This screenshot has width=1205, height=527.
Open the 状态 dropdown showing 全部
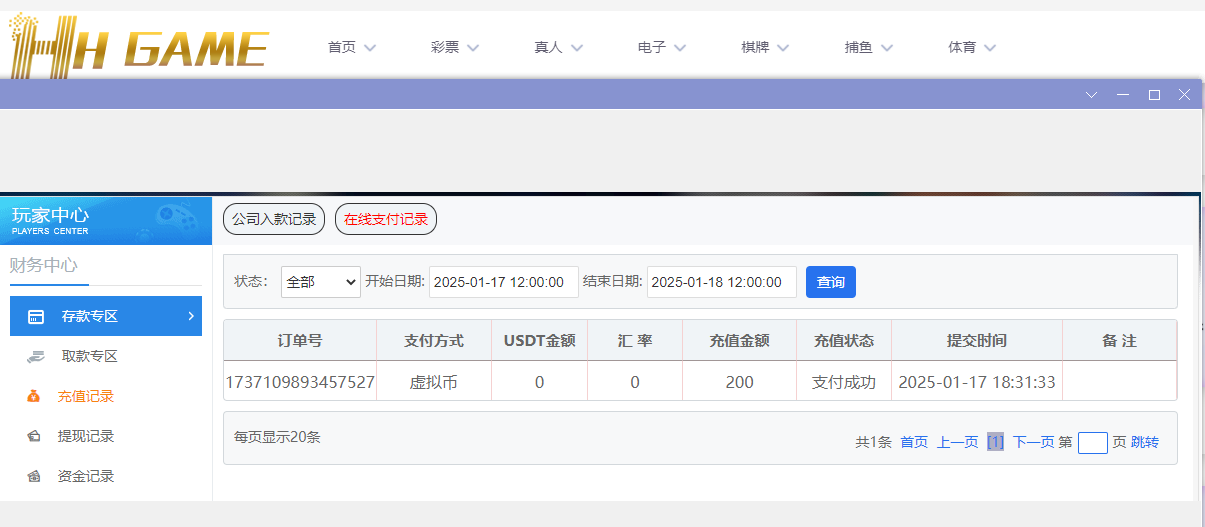pyautogui.click(x=320, y=282)
